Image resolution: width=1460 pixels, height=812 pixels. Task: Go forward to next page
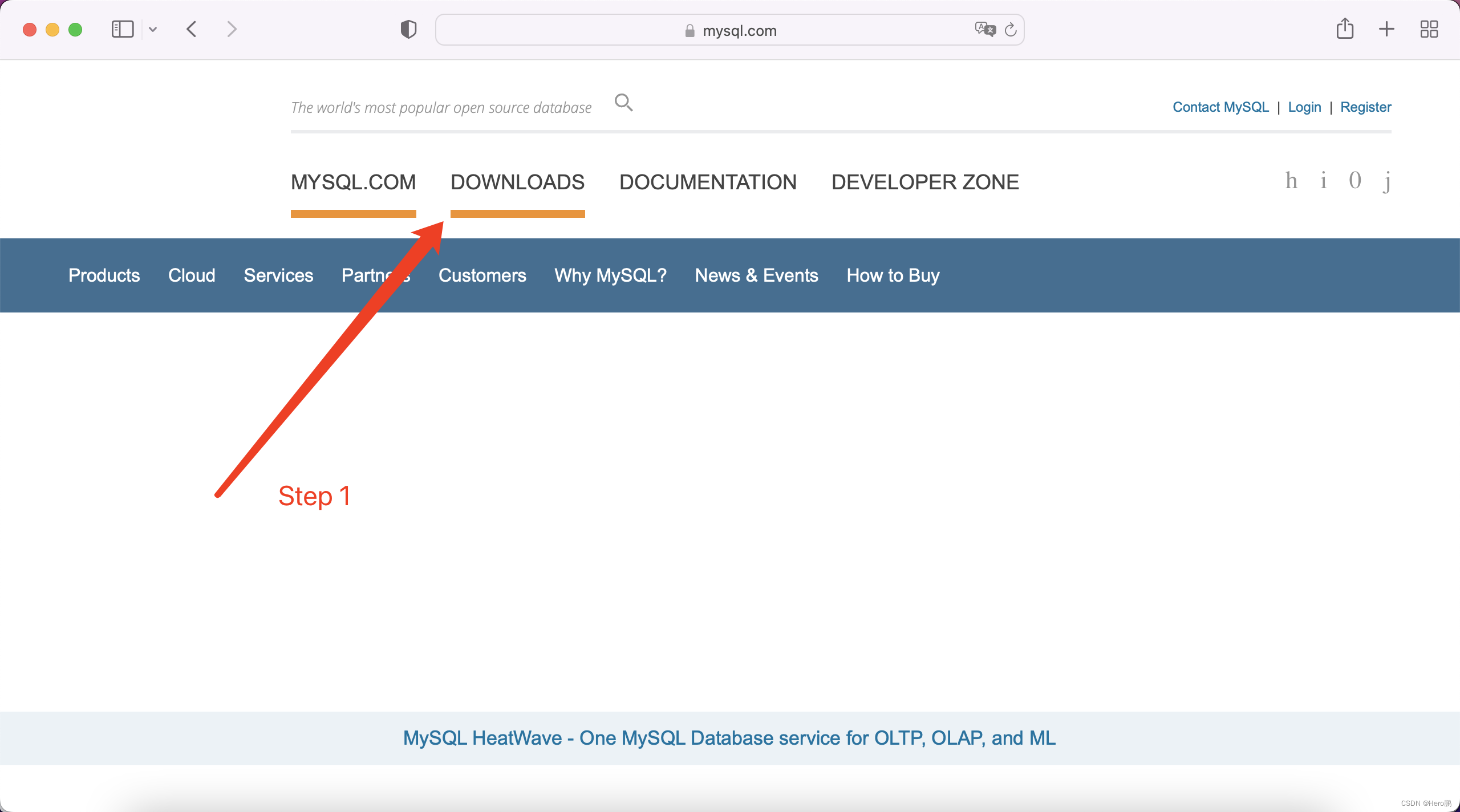click(231, 29)
